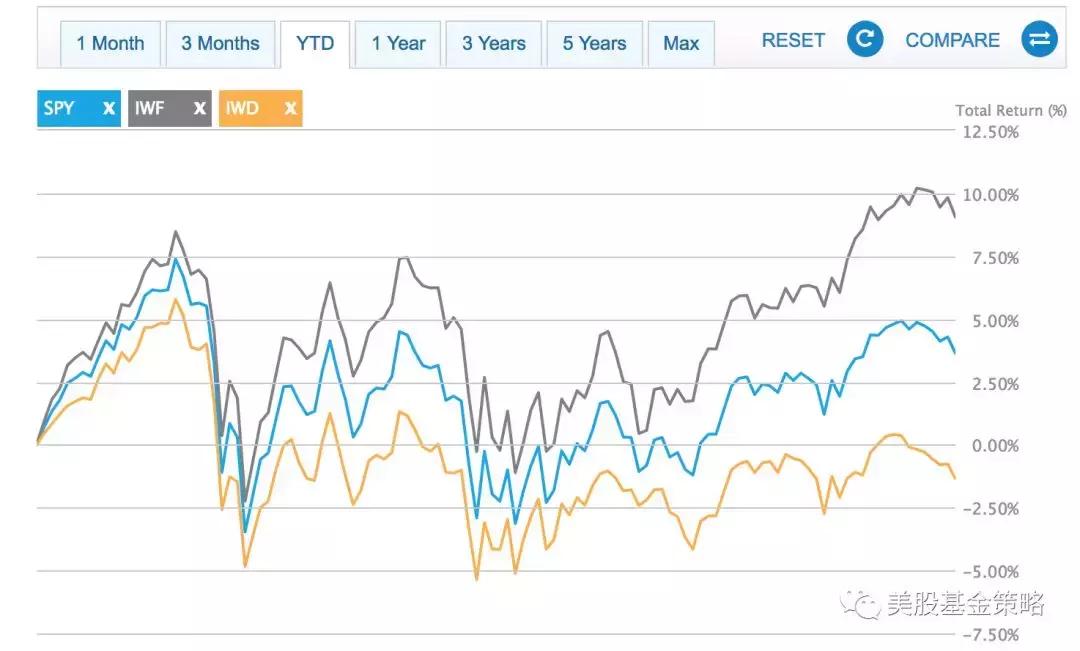
Task: Open the 1 Year range tab
Action: click(398, 44)
